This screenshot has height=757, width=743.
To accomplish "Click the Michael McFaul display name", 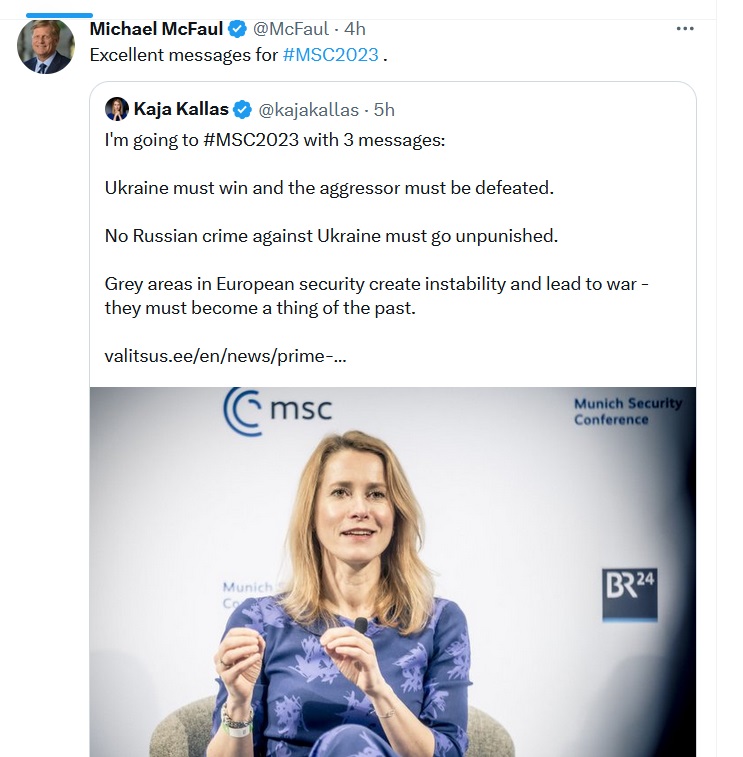I will click(156, 29).
